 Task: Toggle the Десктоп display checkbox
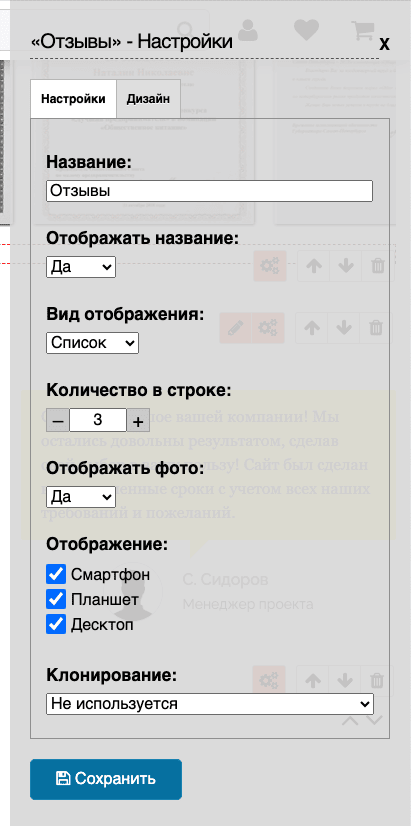pyautogui.click(x=56, y=624)
